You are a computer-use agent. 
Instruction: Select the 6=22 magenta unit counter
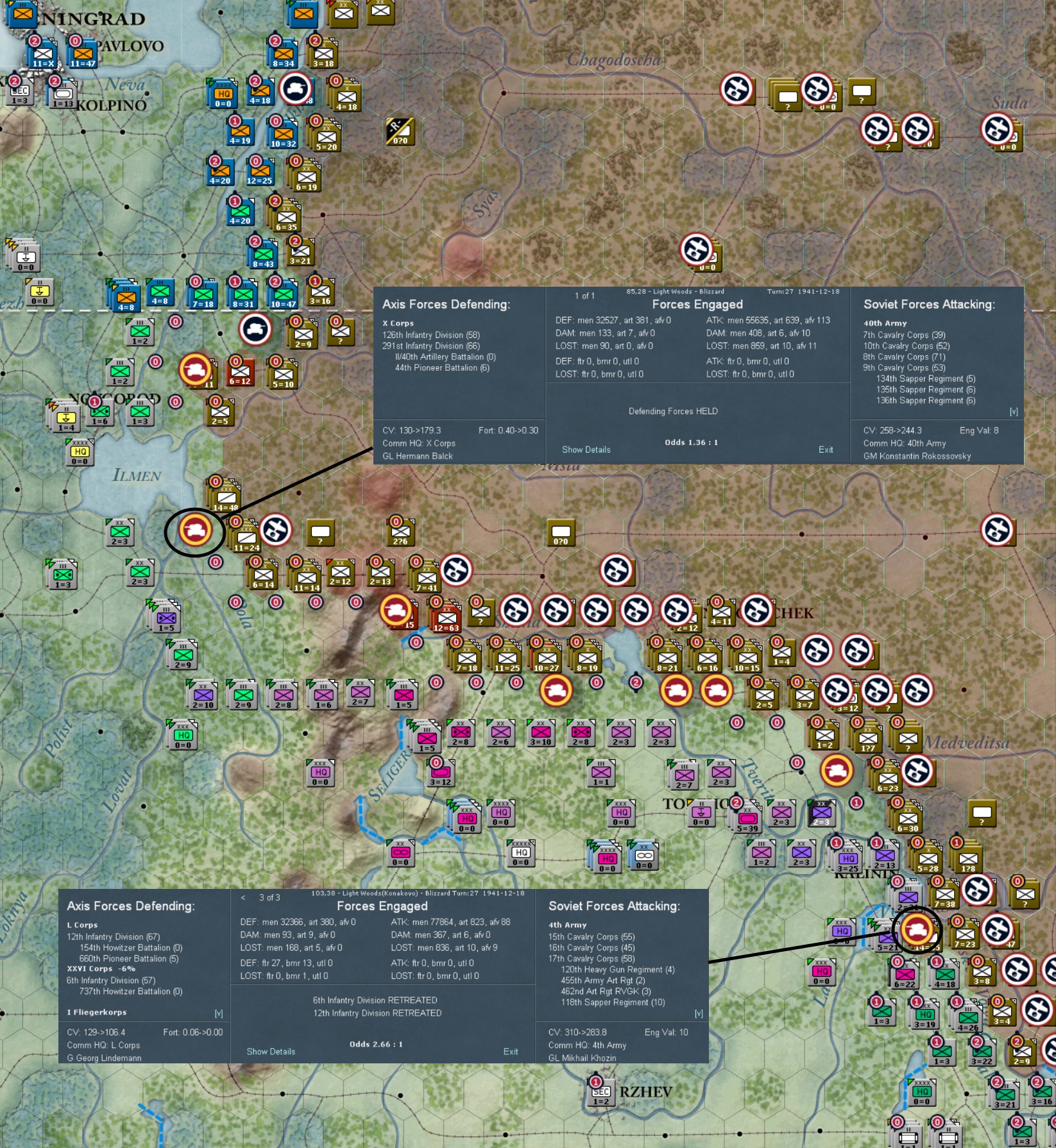(905, 974)
